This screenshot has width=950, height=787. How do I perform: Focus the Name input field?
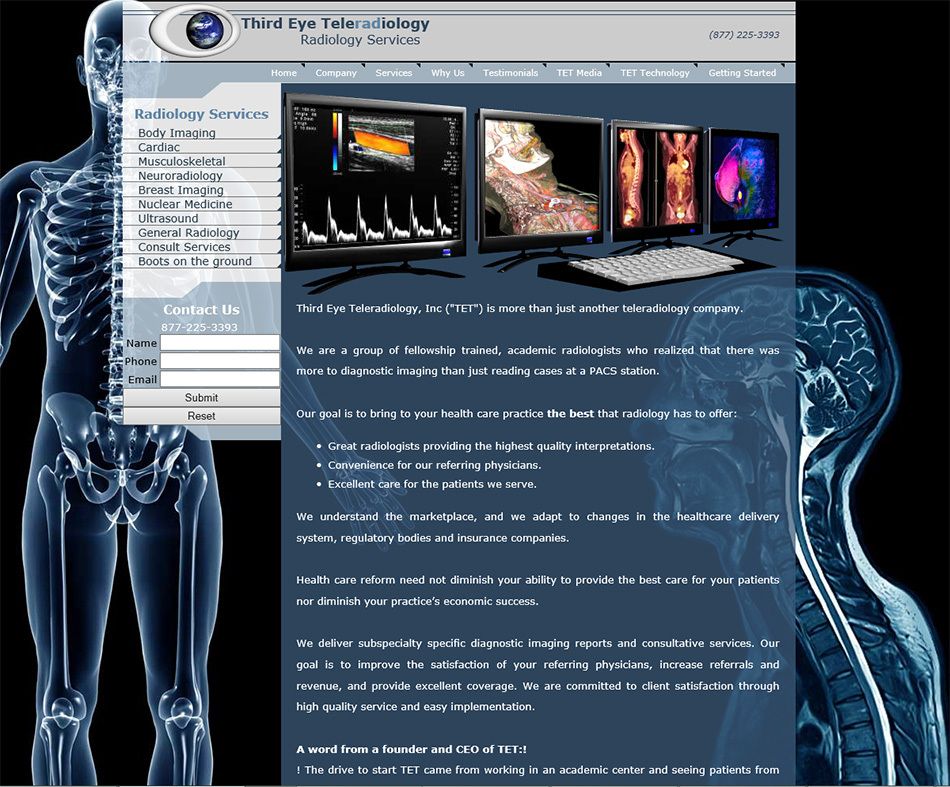(219, 343)
